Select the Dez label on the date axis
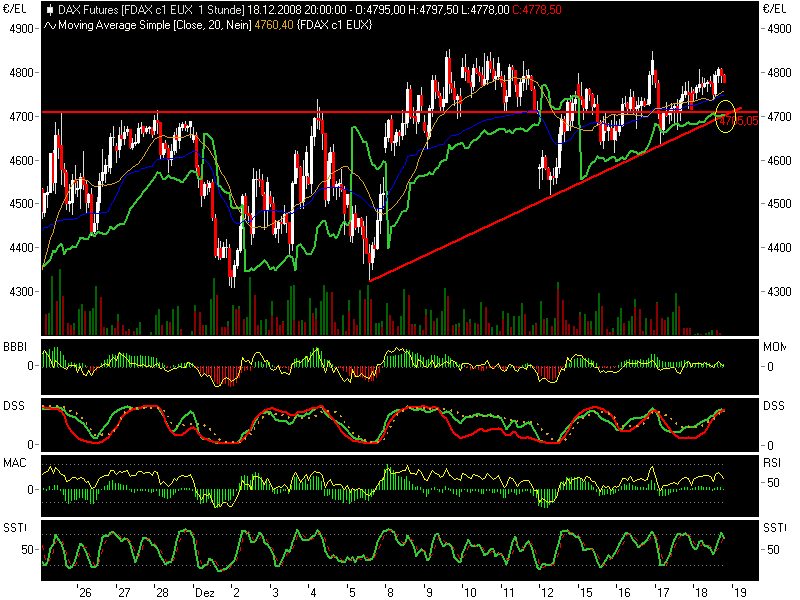 [205, 592]
